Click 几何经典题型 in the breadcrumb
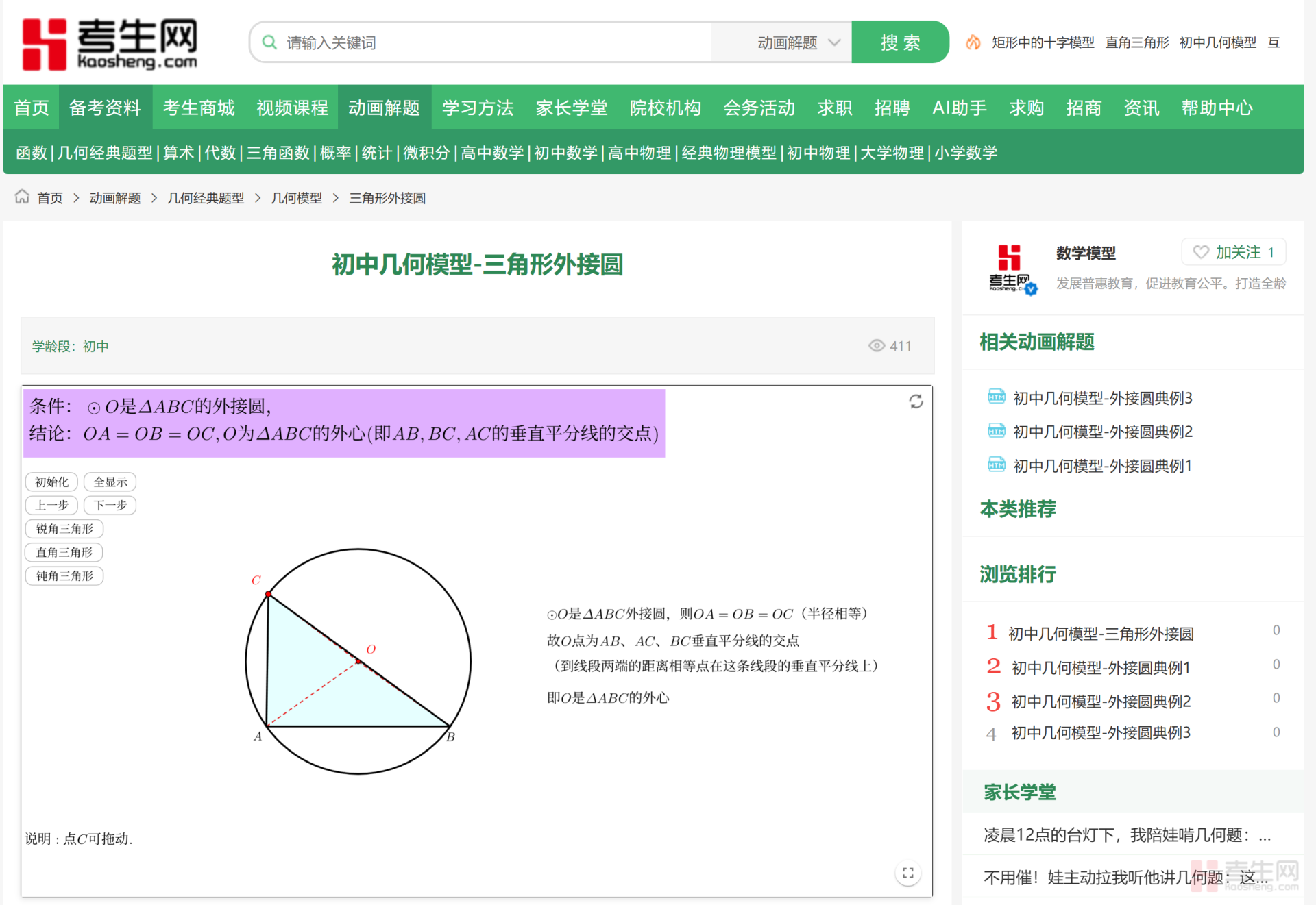The image size is (1316, 905). tap(206, 198)
